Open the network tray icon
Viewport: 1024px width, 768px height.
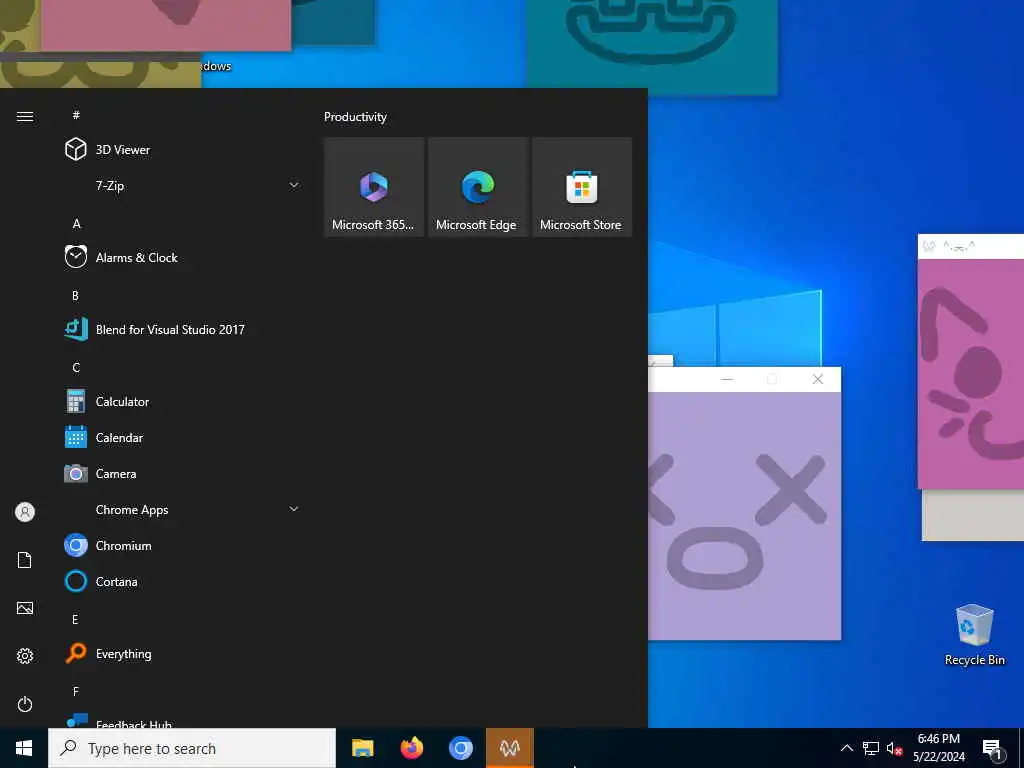click(871, 748)
